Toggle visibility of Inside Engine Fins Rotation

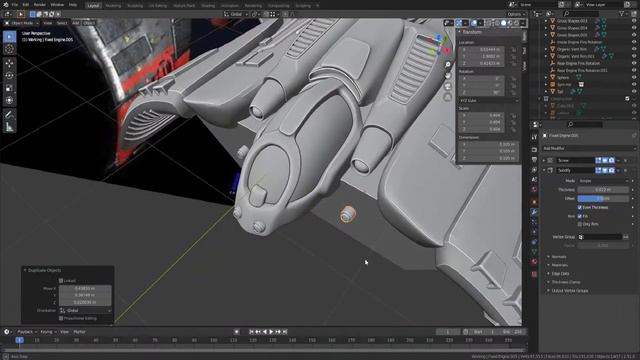pyautogui.click(x=634, y=42)
